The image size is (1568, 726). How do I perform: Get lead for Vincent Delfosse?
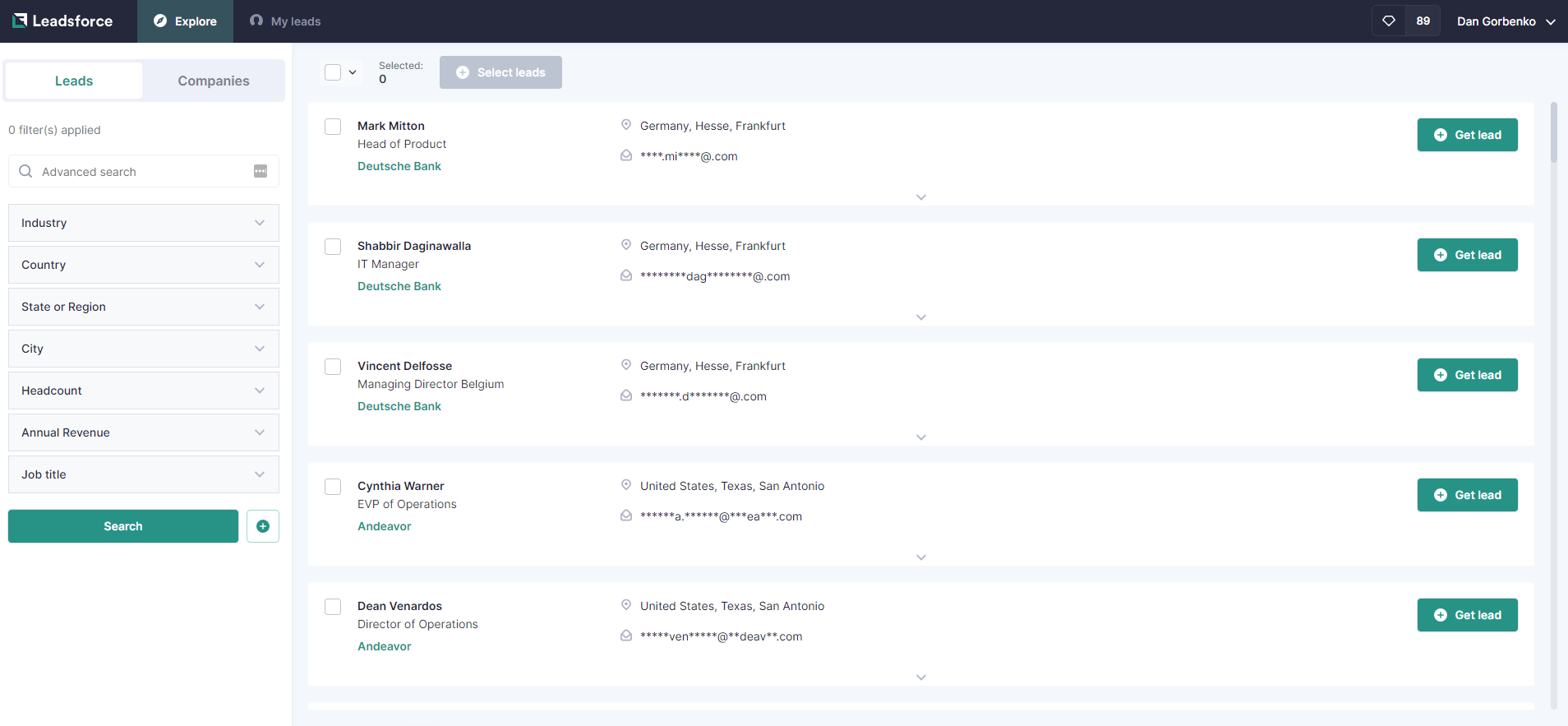pyautogui.click(x=1467, y=375)
